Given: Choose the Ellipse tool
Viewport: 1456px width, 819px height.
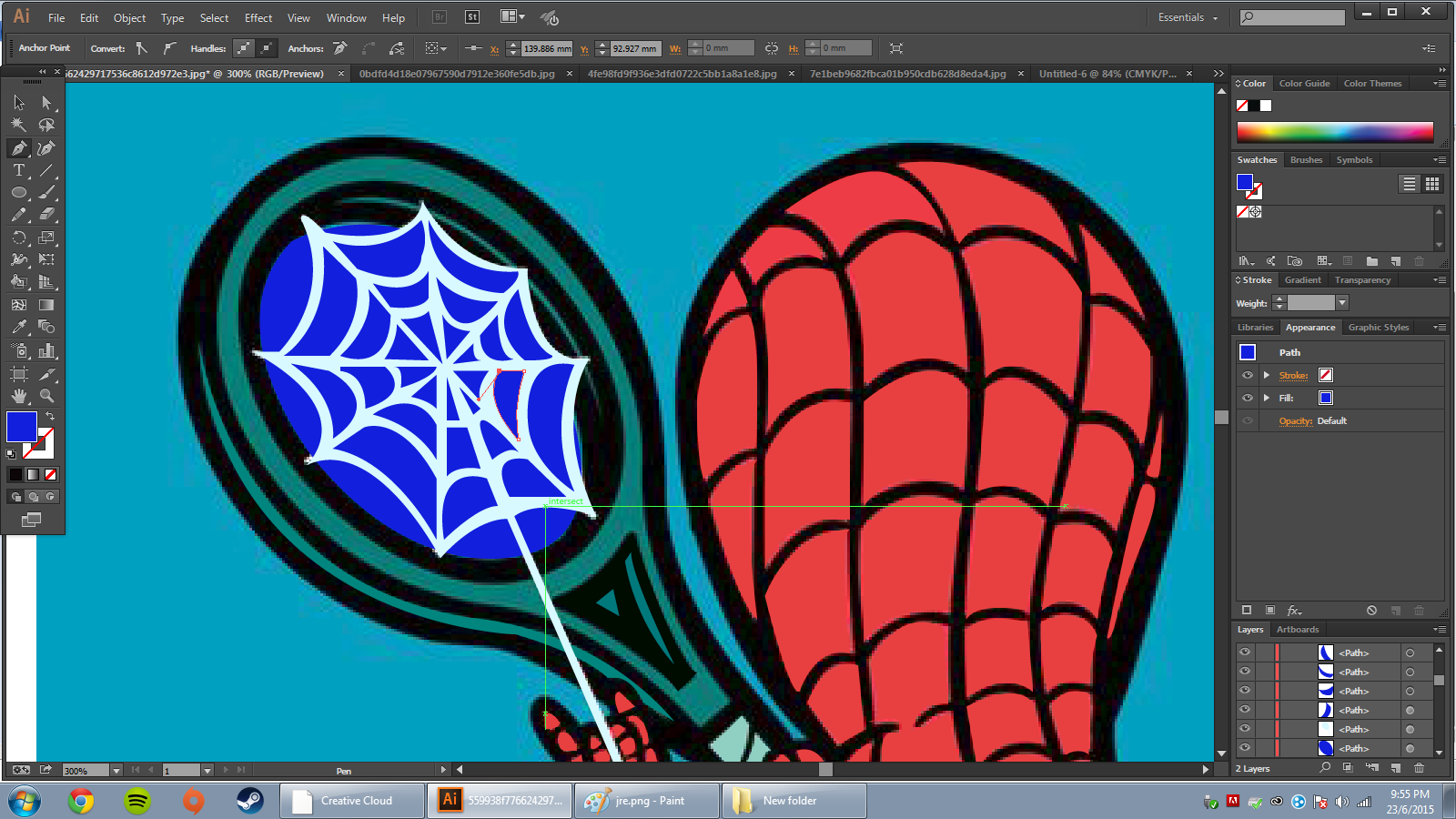Looking at the screenshot, I should click(x=19, y=193).
